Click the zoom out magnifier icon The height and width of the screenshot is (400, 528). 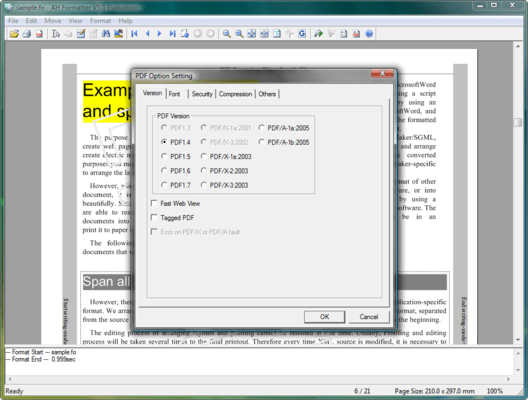click(227, 34)
